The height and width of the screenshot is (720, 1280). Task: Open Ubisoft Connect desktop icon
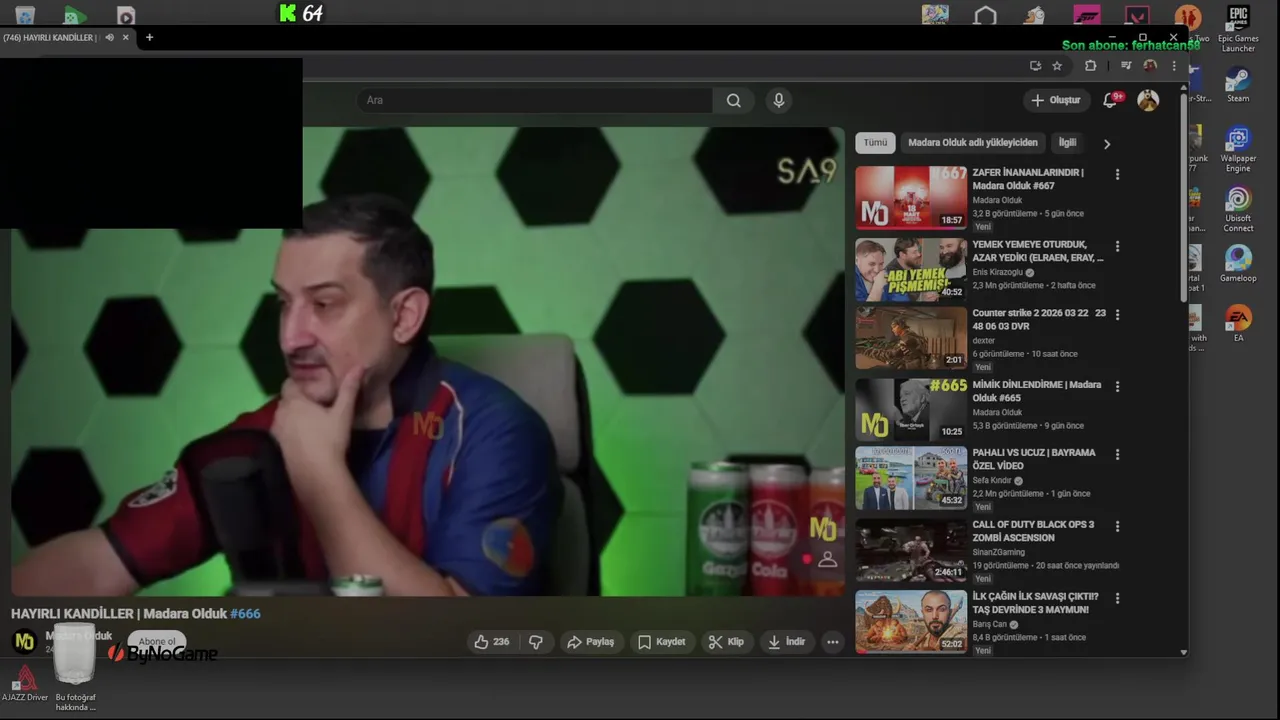click(1238, 209)
